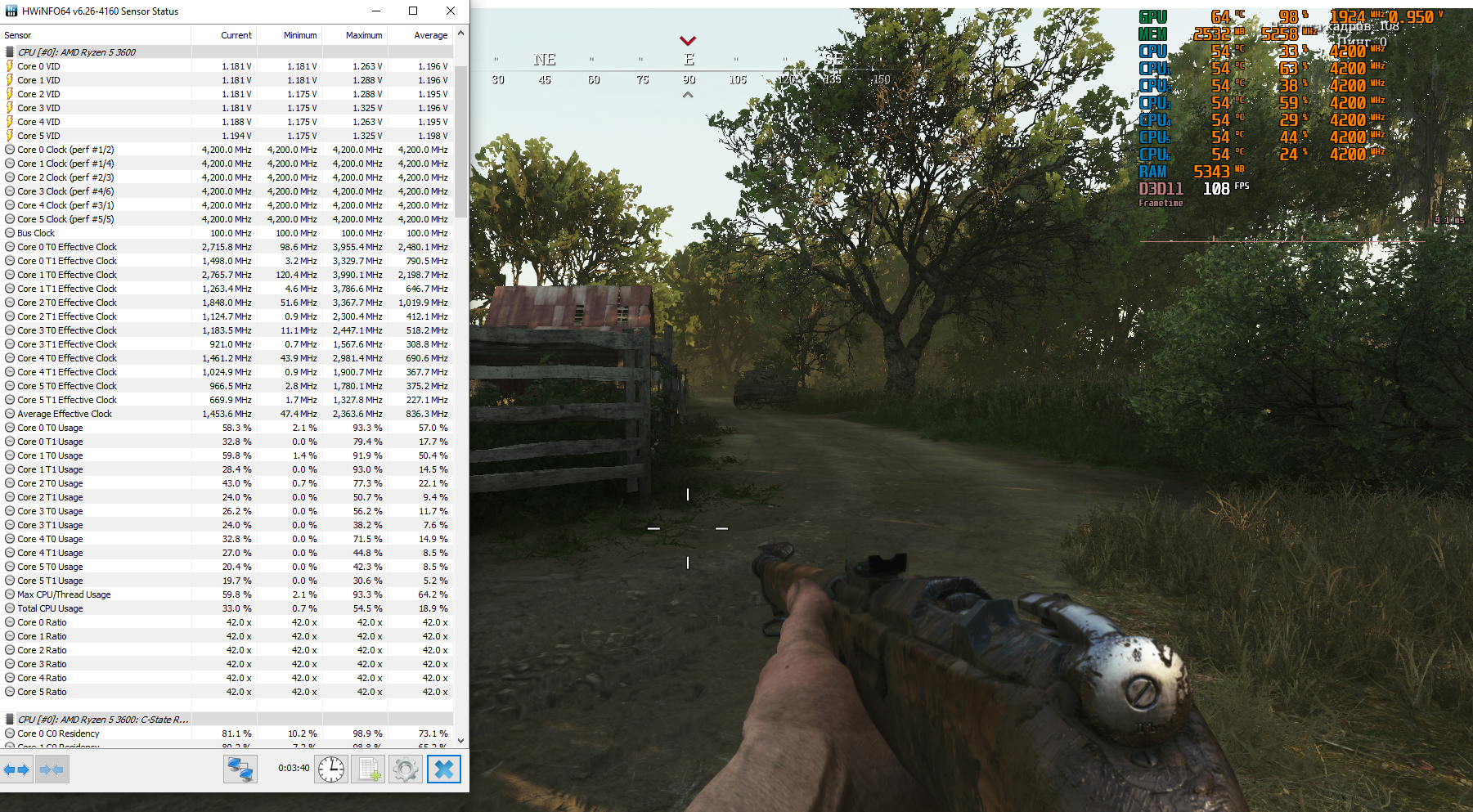Image resolution: width=1473 pixels, height=812 pixels.
Task: Select Core 5 T1 Effective Clock row
Action: (227, 400)
